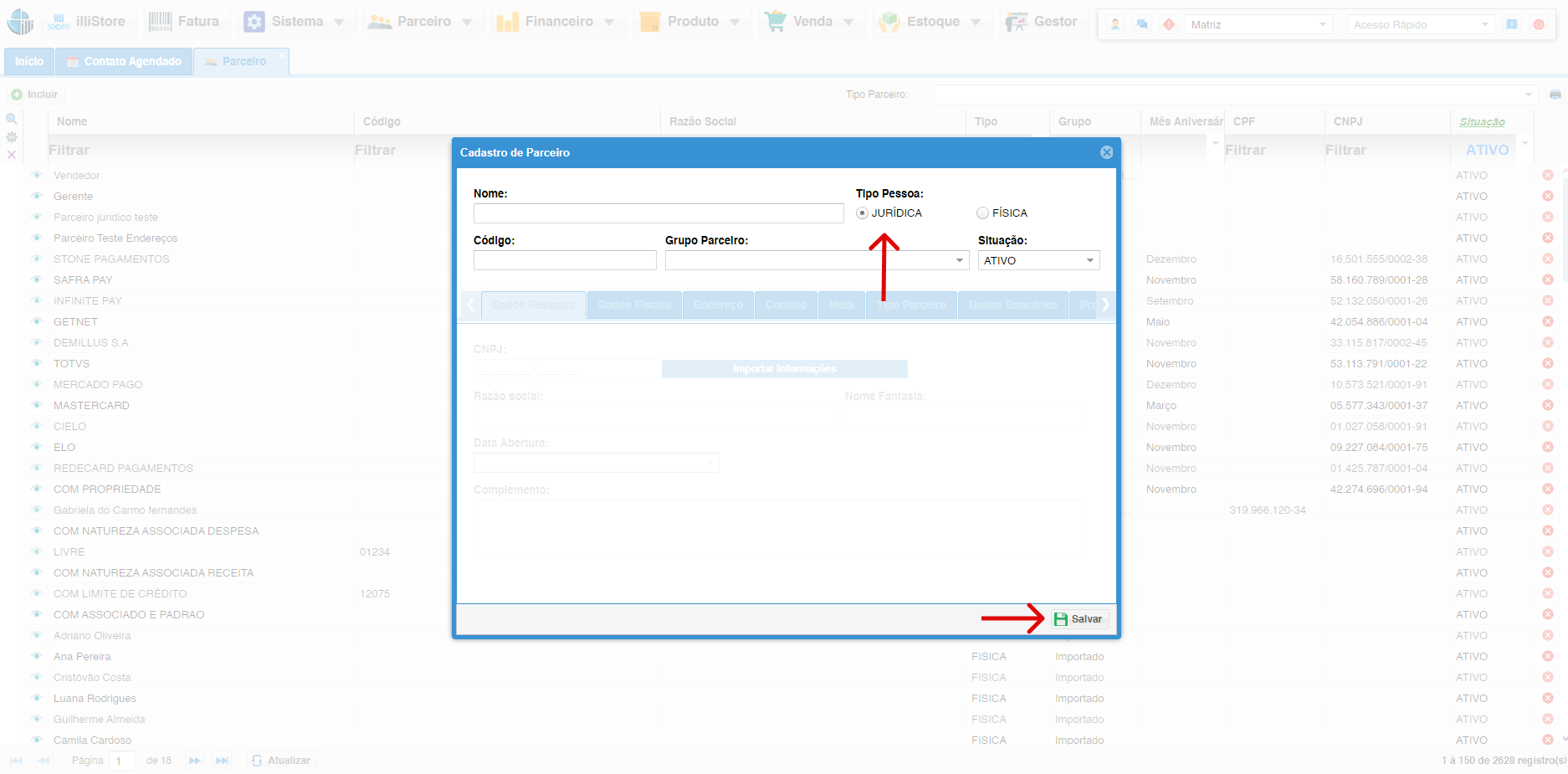1568x774 pixels.
Task: Sort grid by Situação column header
Action: click(1482, 122)
